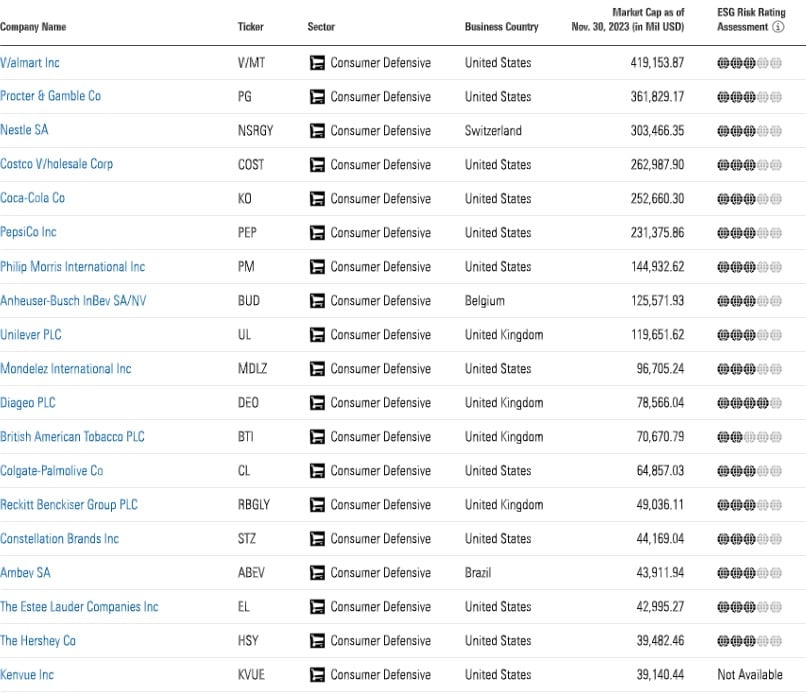The width and height of the screenshot is (806, 693).
Task: Click the sector icon in Coca-Cola Co row
Action: click(x=317, y=199)
